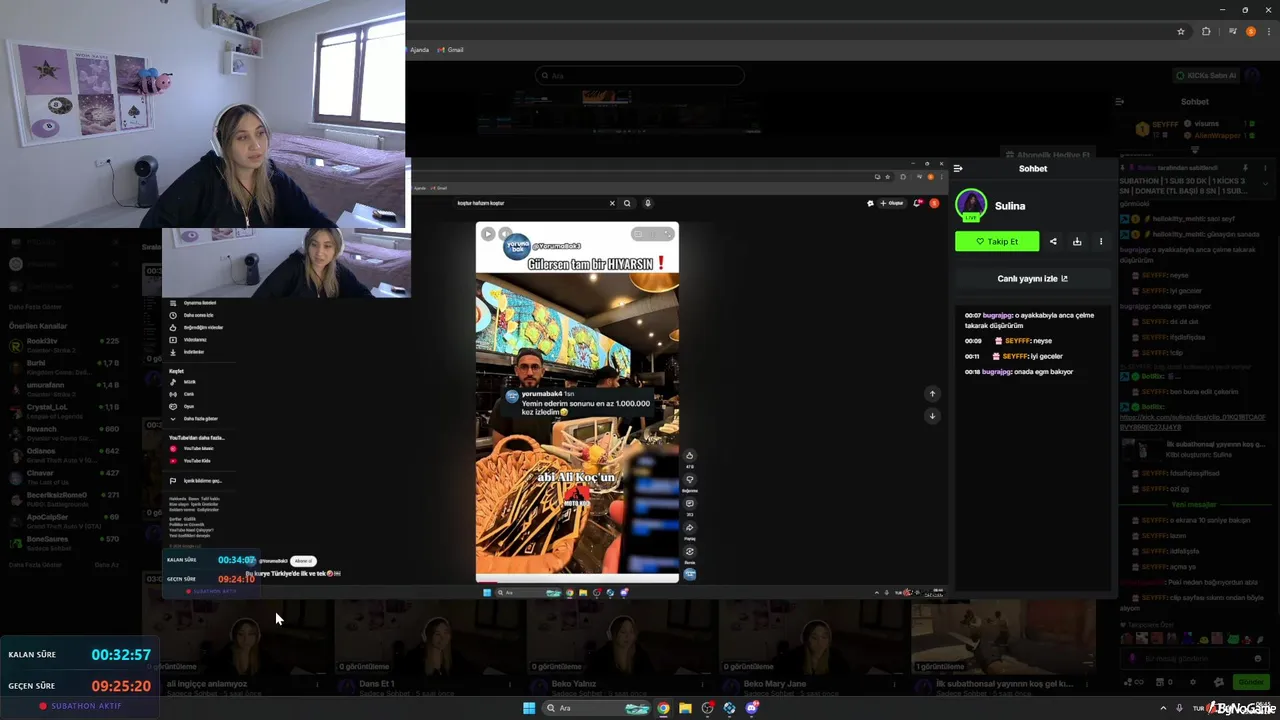
Task: Open the Canlı yayını izle link
Action: (x=1032, y=279)
